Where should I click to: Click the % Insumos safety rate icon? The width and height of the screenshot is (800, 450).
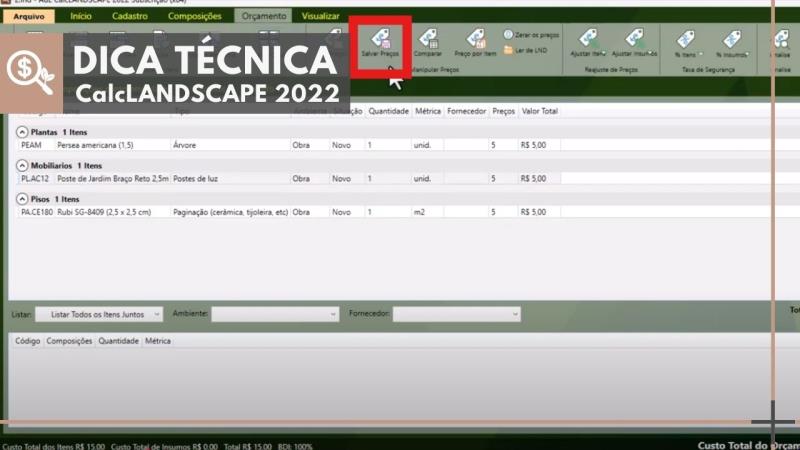pyautogui.click(x=732, y=43)
